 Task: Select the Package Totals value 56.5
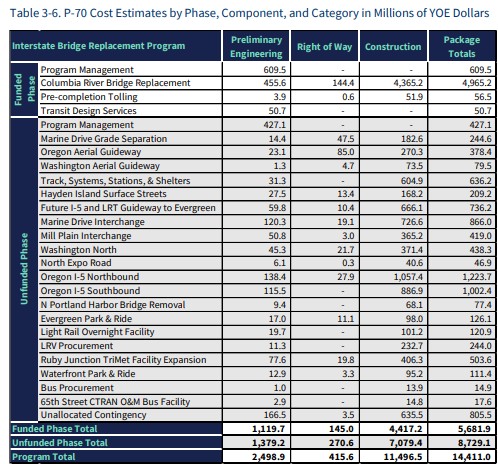[483, 97]
